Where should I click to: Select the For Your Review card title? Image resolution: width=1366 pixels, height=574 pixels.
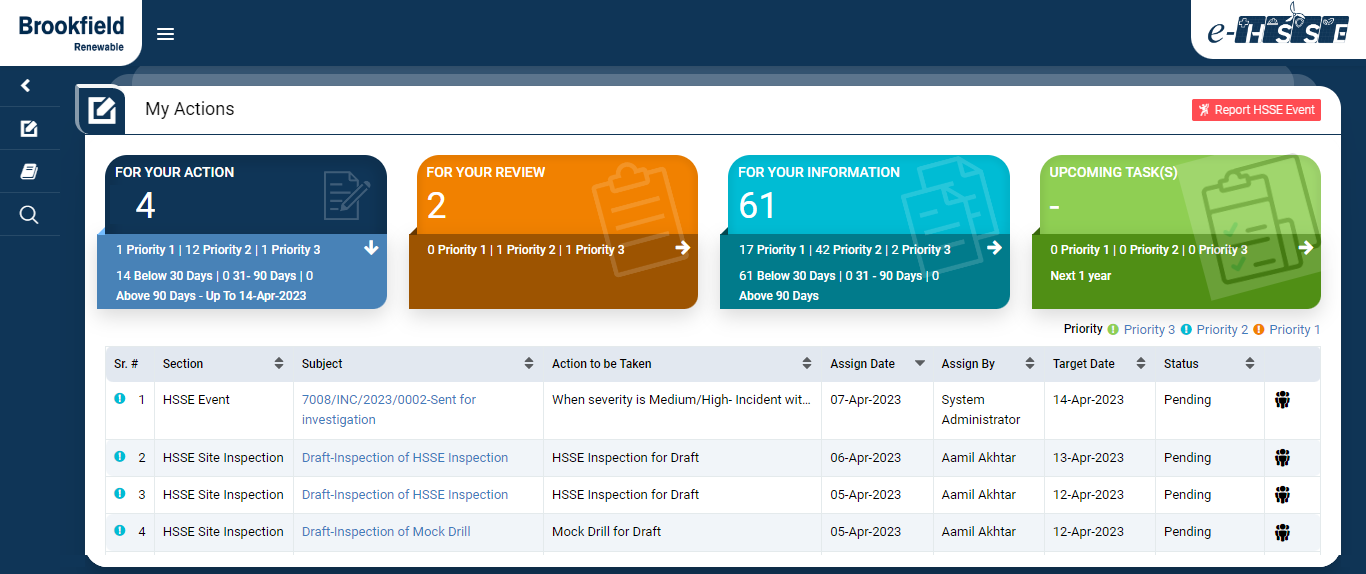tap(486, 172)
